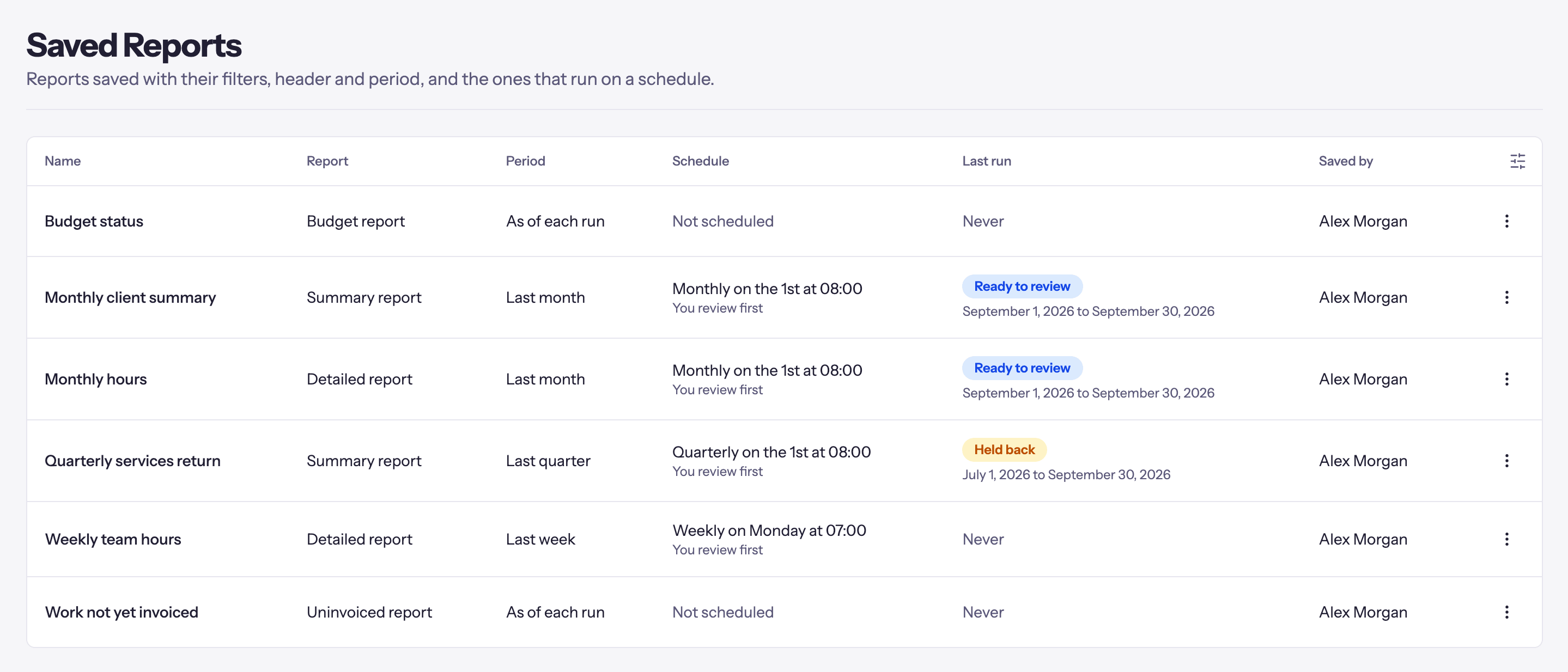The width and height of the screenshot is (1568, 672).
Task: Click July 1, 2026 to September 30, 2026 date range
Action: coord(1066,474)
